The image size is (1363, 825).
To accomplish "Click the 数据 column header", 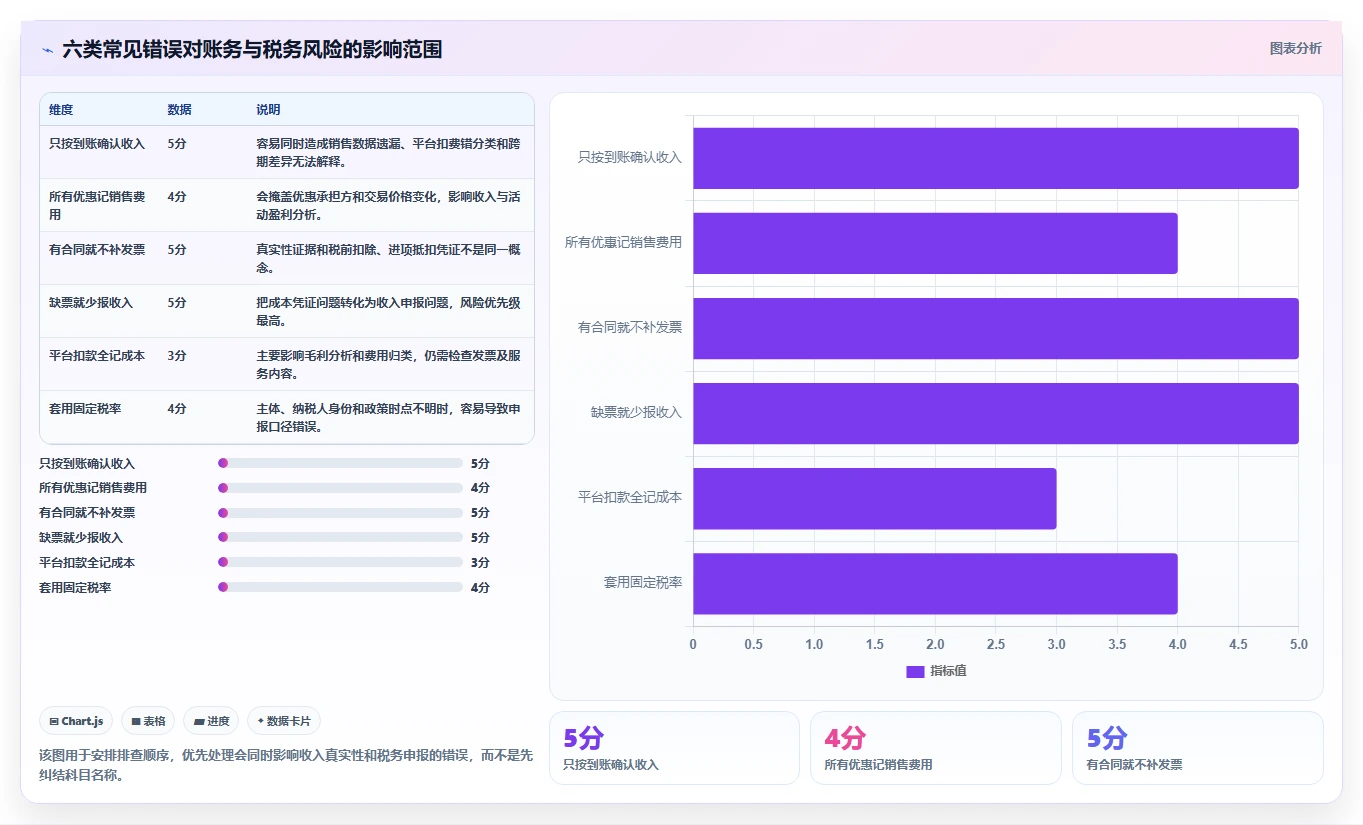I will [180, 110].
